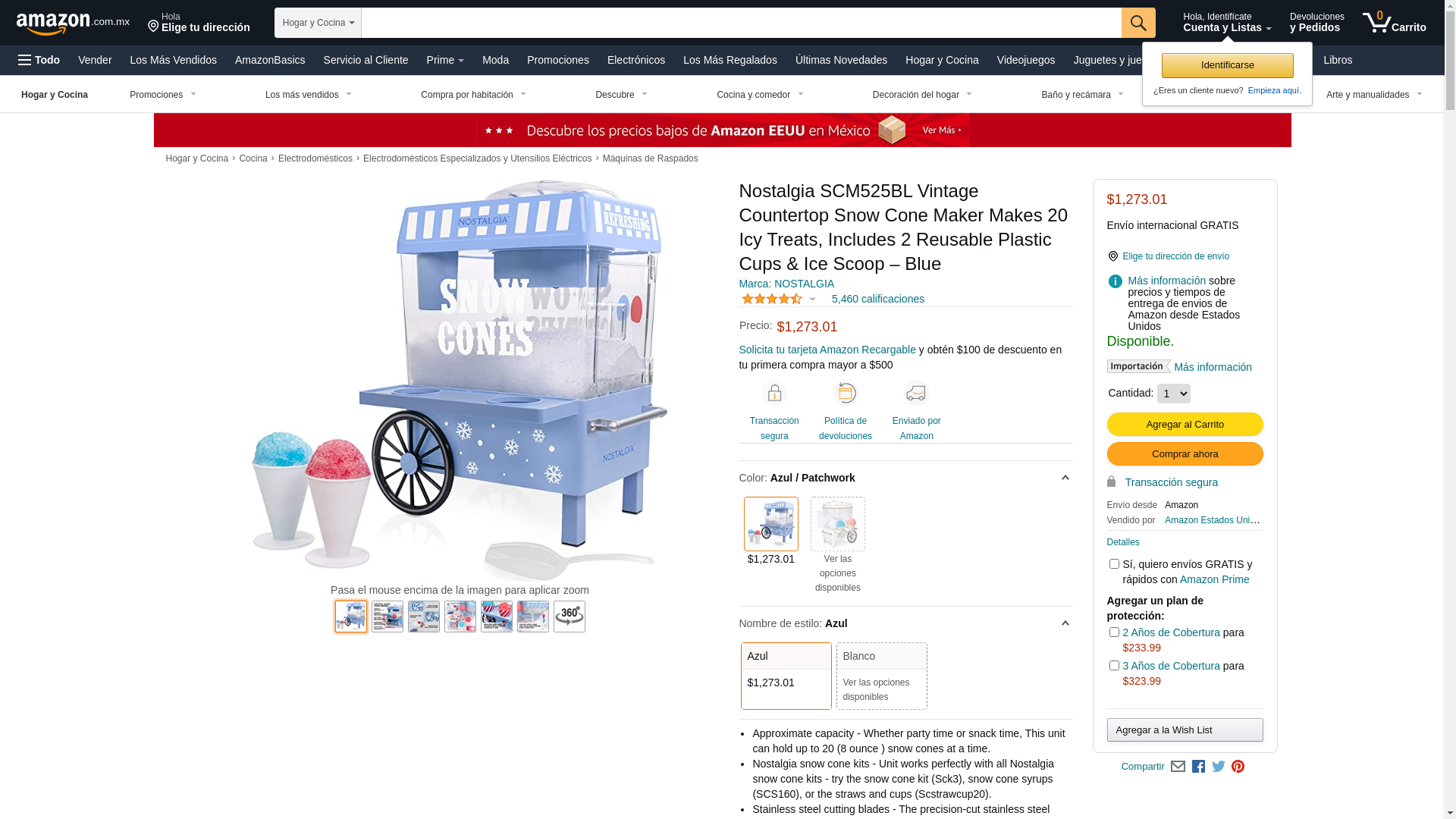Screen dimensions: 1456x819
Task: Select the white color variant swatch
Action: click(x=837, y=524)
